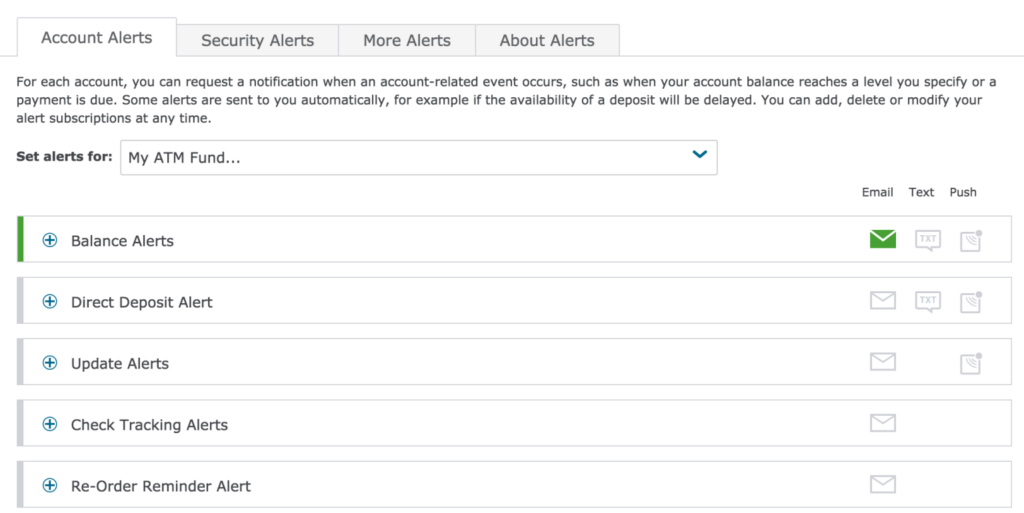Click the green Email icon for Balance Alerts
The height and width of the screenshot is (513, 1024).
(883, 239)
